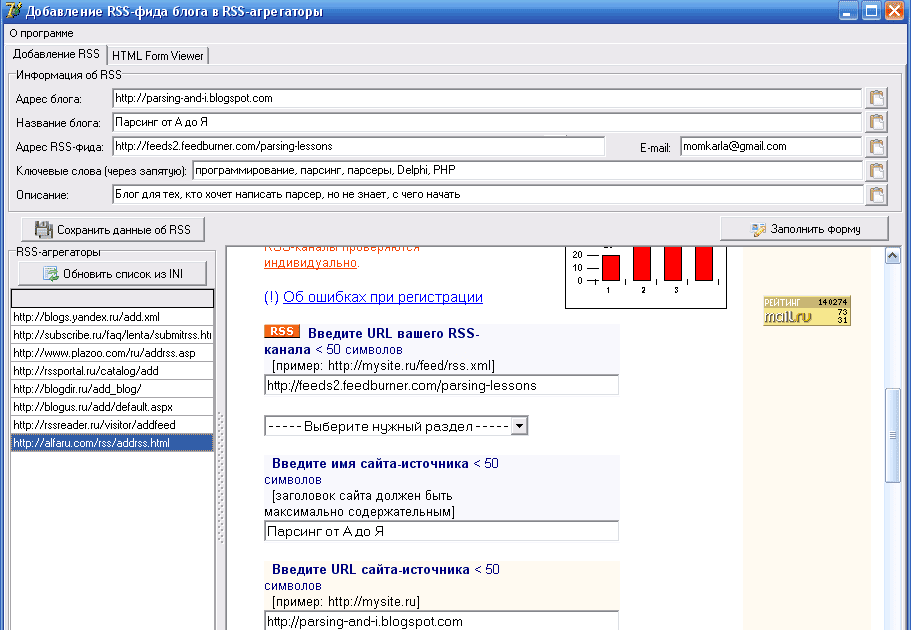Select alfaru.com/rss/addrss.html in the list
The image size is (911, 630).
pyautogui.click(x=112, y=443)
